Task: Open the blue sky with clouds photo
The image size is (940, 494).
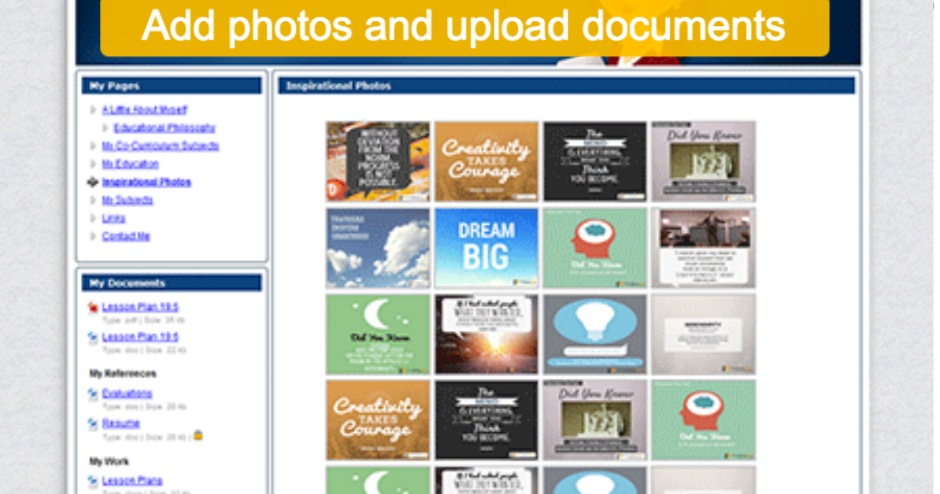Action: [378, 248]
